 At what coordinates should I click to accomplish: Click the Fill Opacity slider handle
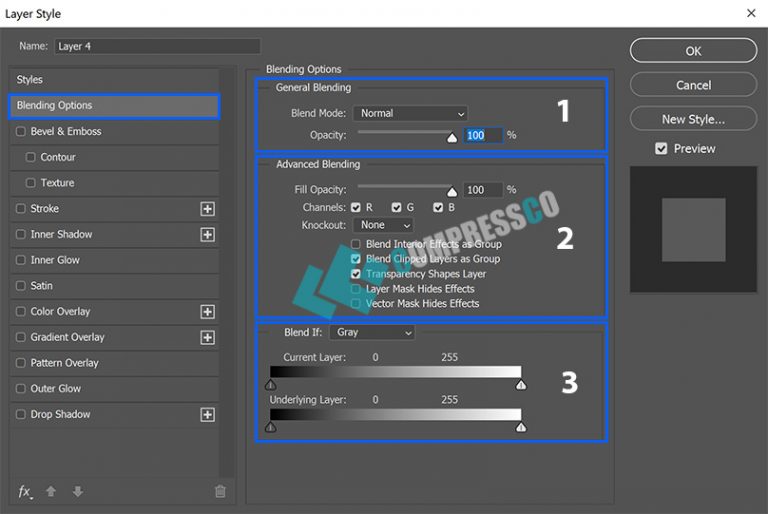452,192
